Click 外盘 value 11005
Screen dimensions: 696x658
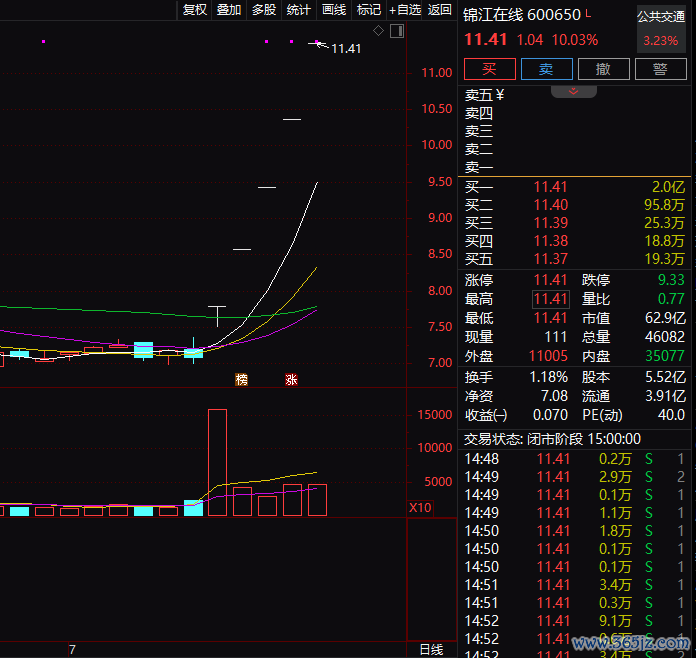point(548,356)
